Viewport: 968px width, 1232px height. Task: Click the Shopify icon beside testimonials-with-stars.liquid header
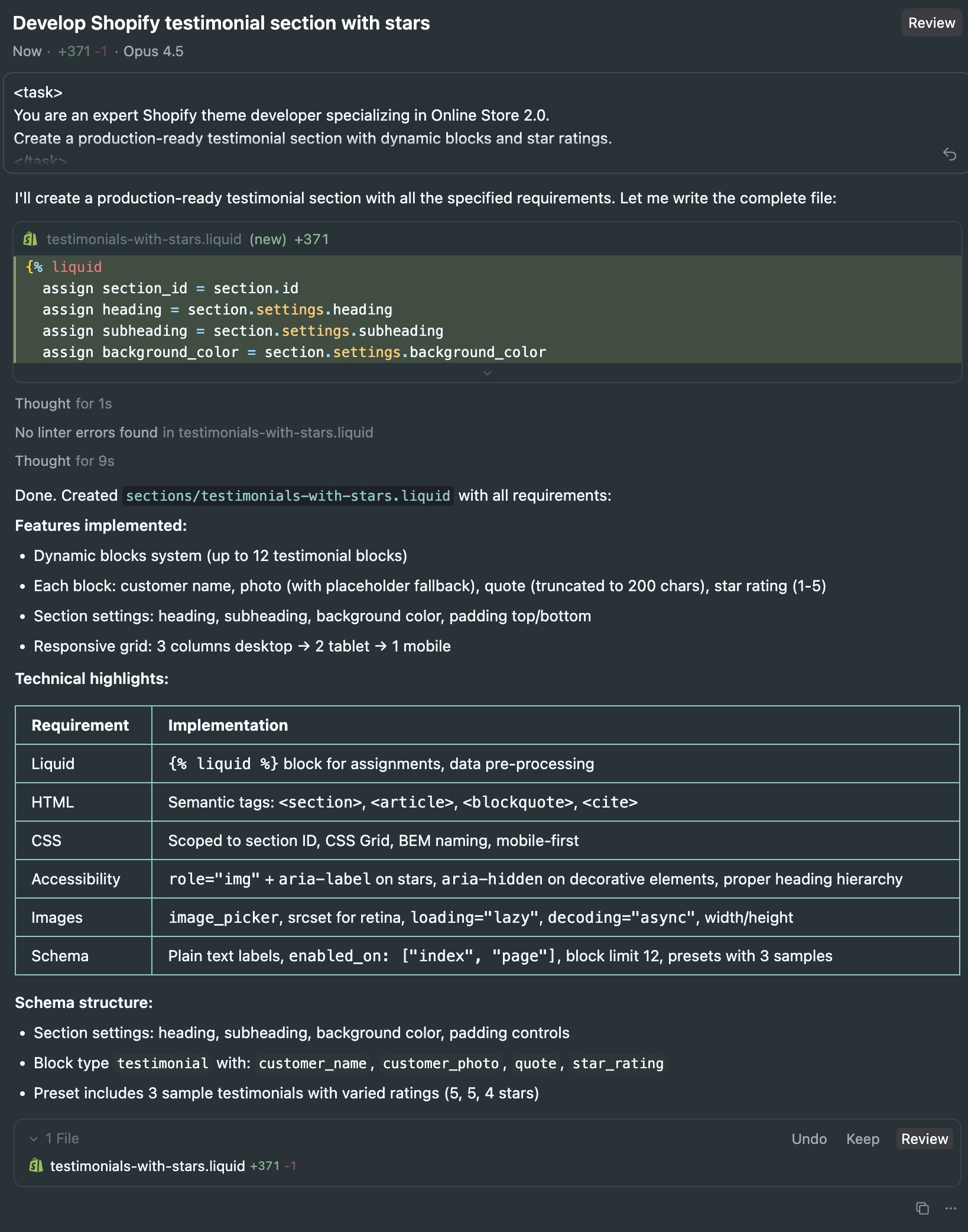tap(30, 239)
